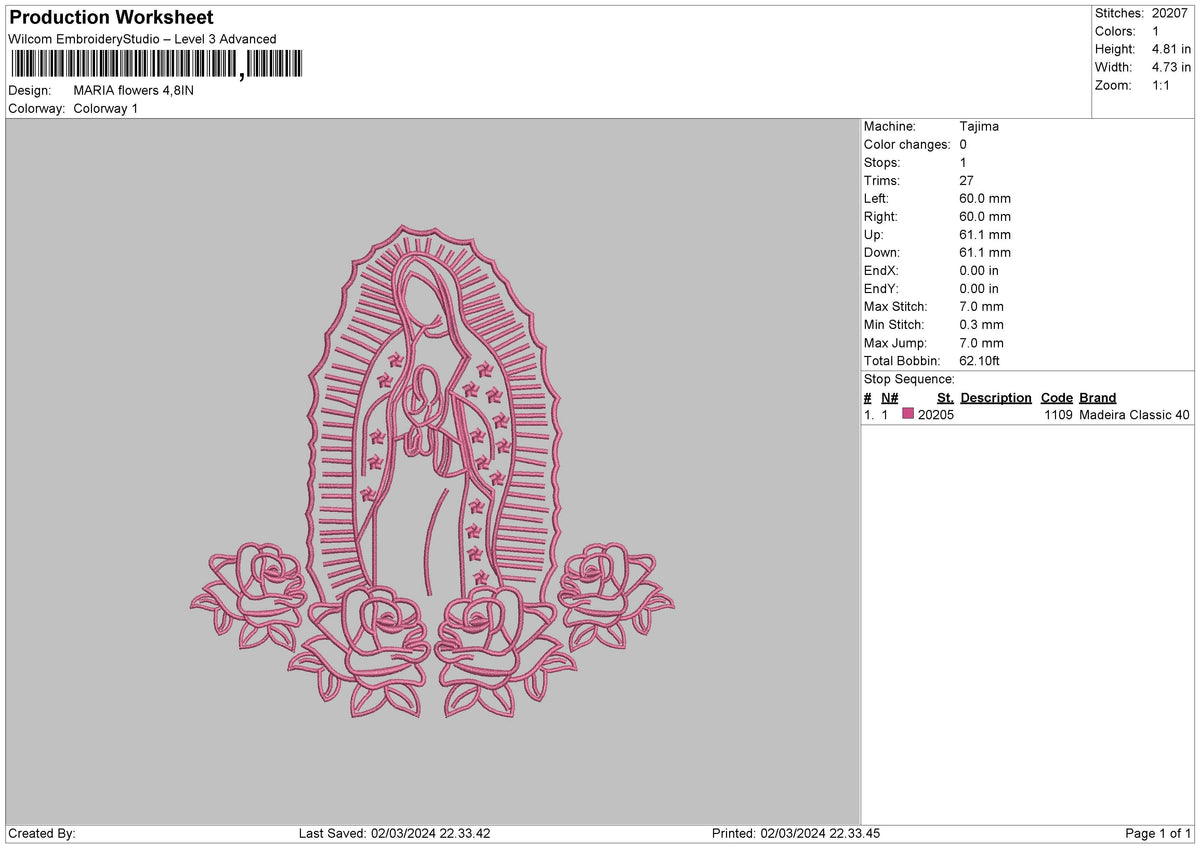Select 'Colorway 1' field
Image resolution: width=1200 pixels, height=848 pixels.
(x=107, y=108)
